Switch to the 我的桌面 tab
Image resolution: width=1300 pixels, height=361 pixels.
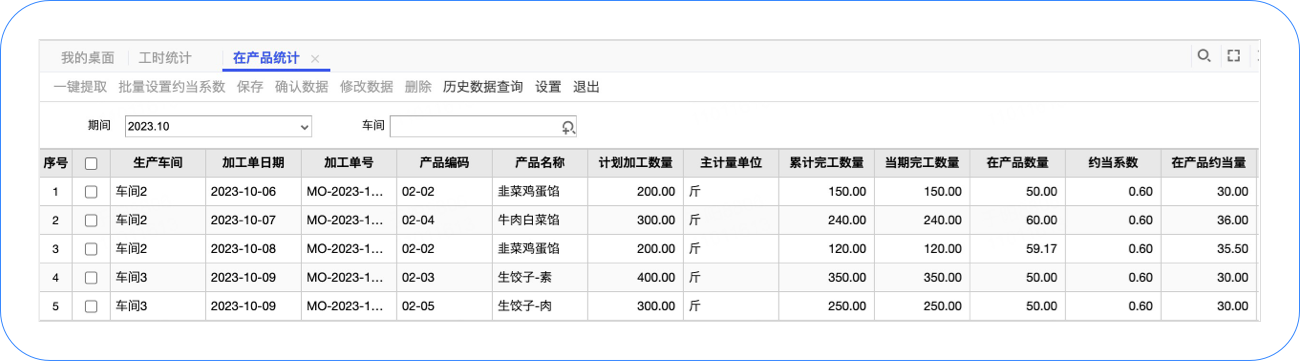coord(88,58)
